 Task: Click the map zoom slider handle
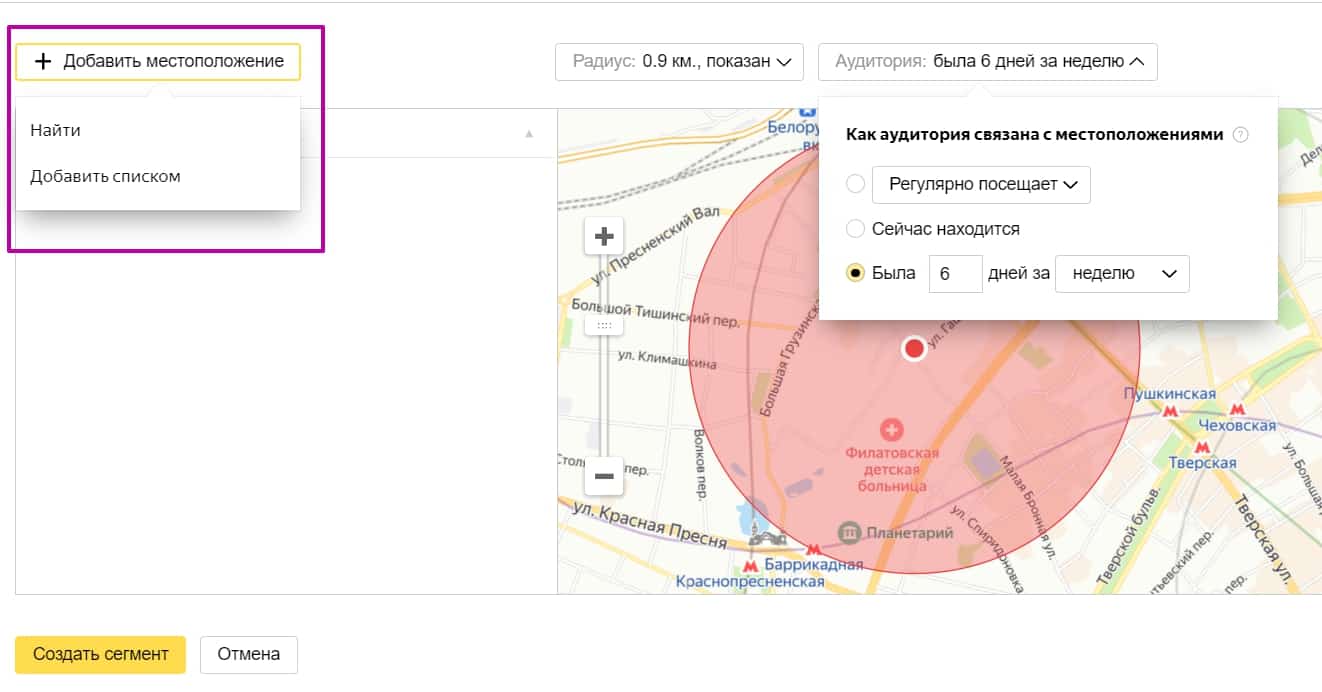[x=604, y=325]
